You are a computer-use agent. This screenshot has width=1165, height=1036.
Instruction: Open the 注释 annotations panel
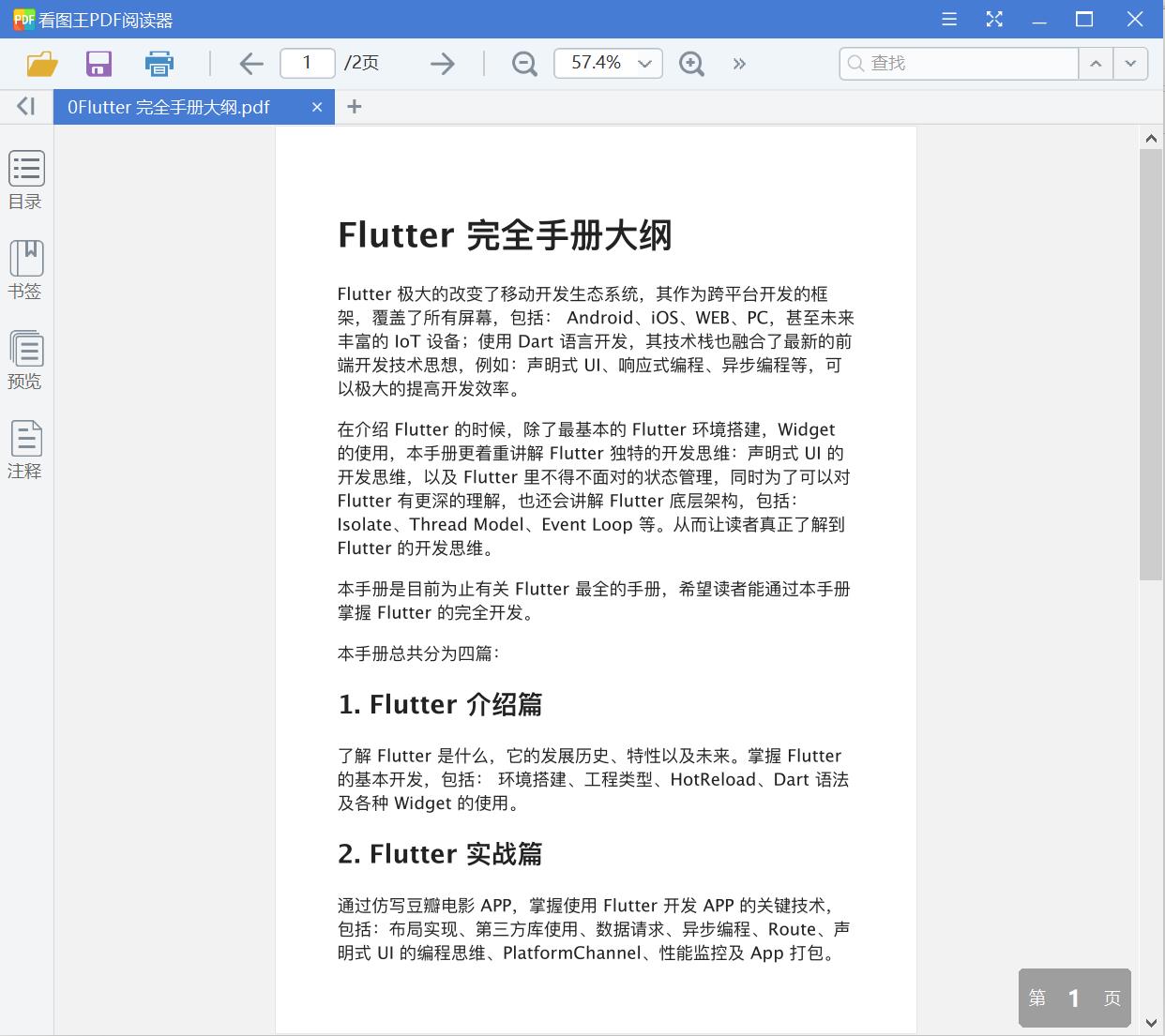26,450
